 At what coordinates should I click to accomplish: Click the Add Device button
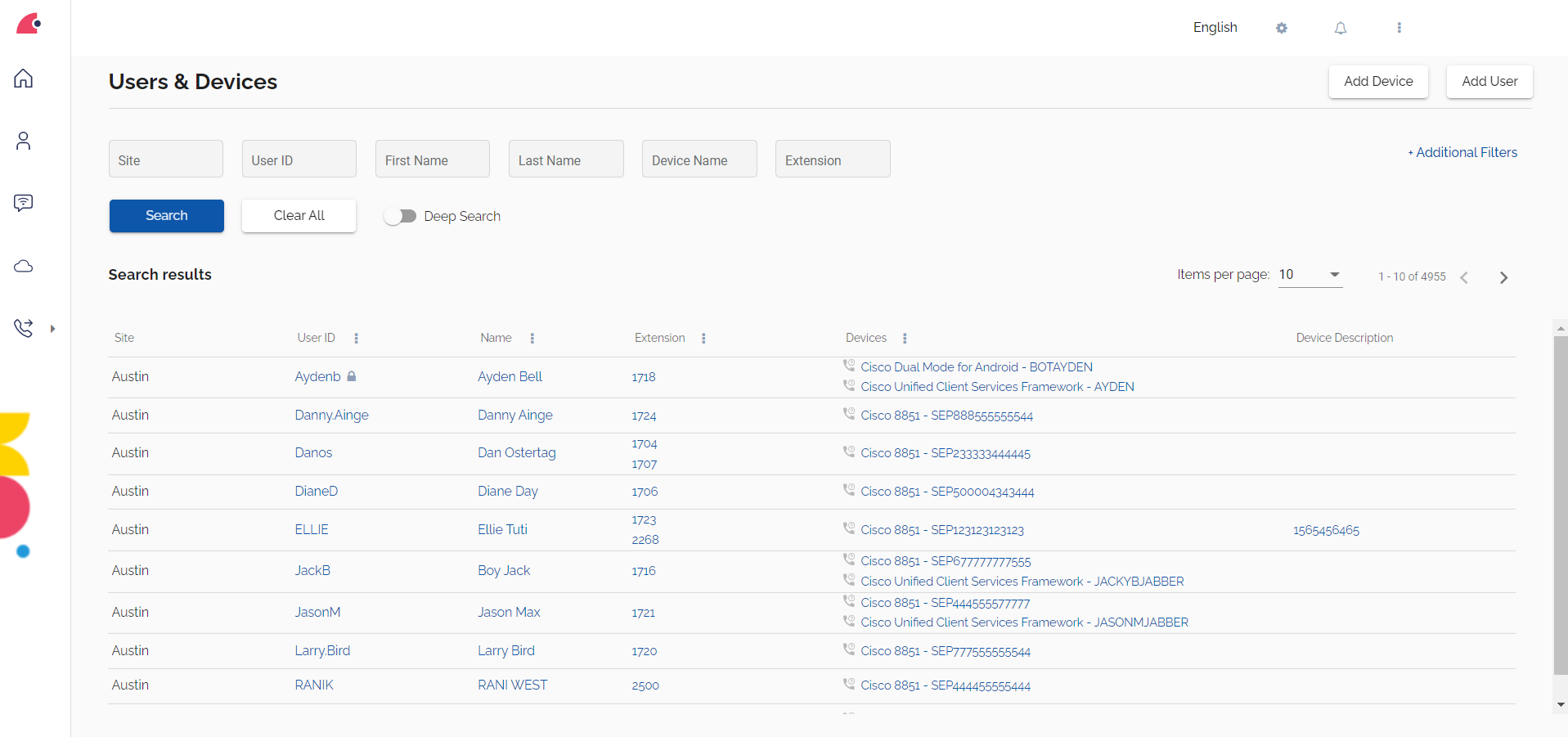1378,81
